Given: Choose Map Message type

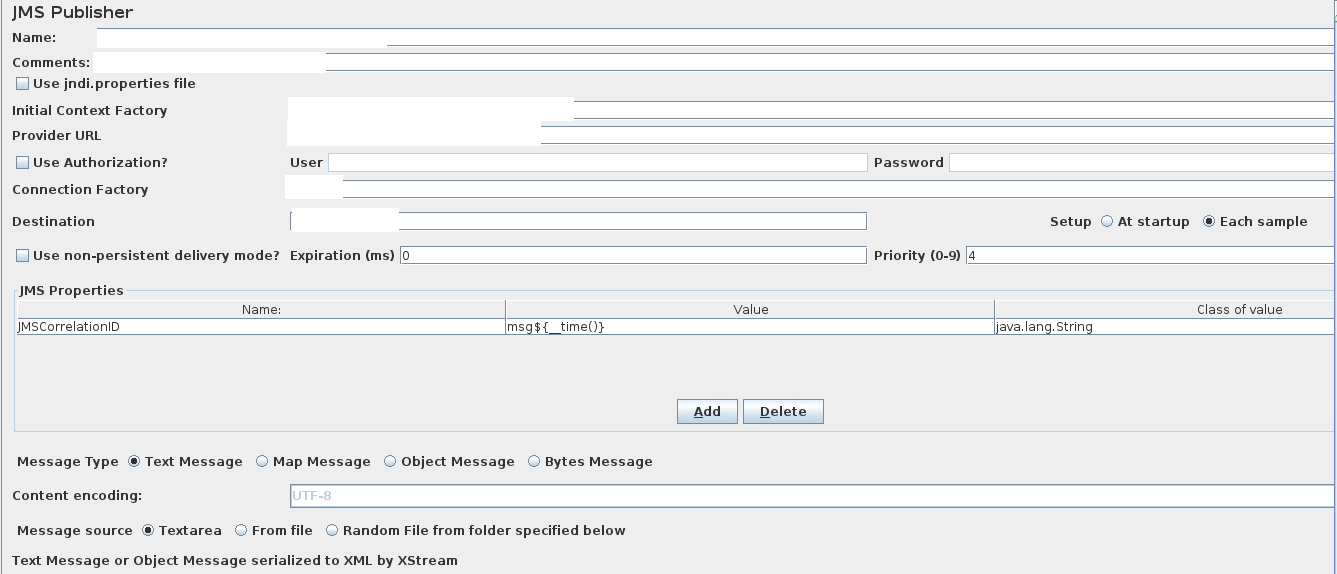Looking at the screenshot, I should (262, 462).
